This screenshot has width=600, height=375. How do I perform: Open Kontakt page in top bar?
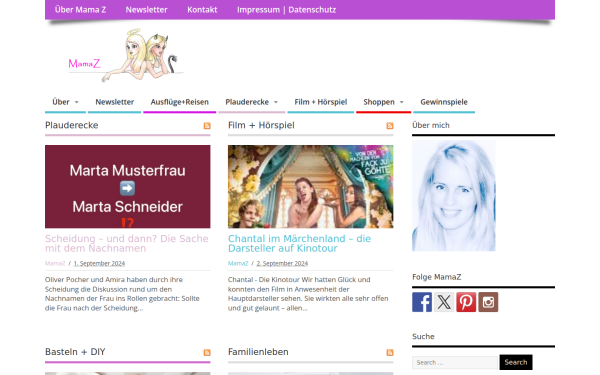point(202,10)
